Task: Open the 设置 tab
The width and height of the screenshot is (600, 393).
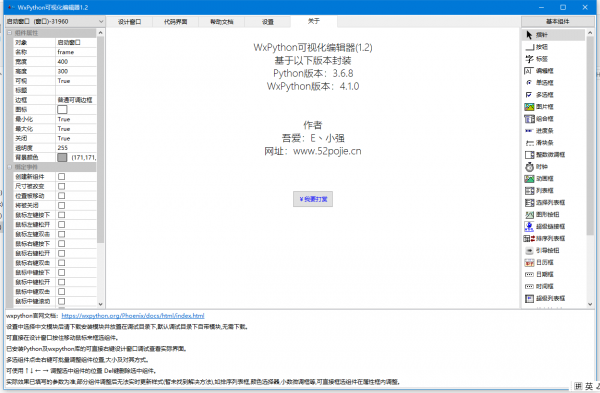Action: point(268,22)
